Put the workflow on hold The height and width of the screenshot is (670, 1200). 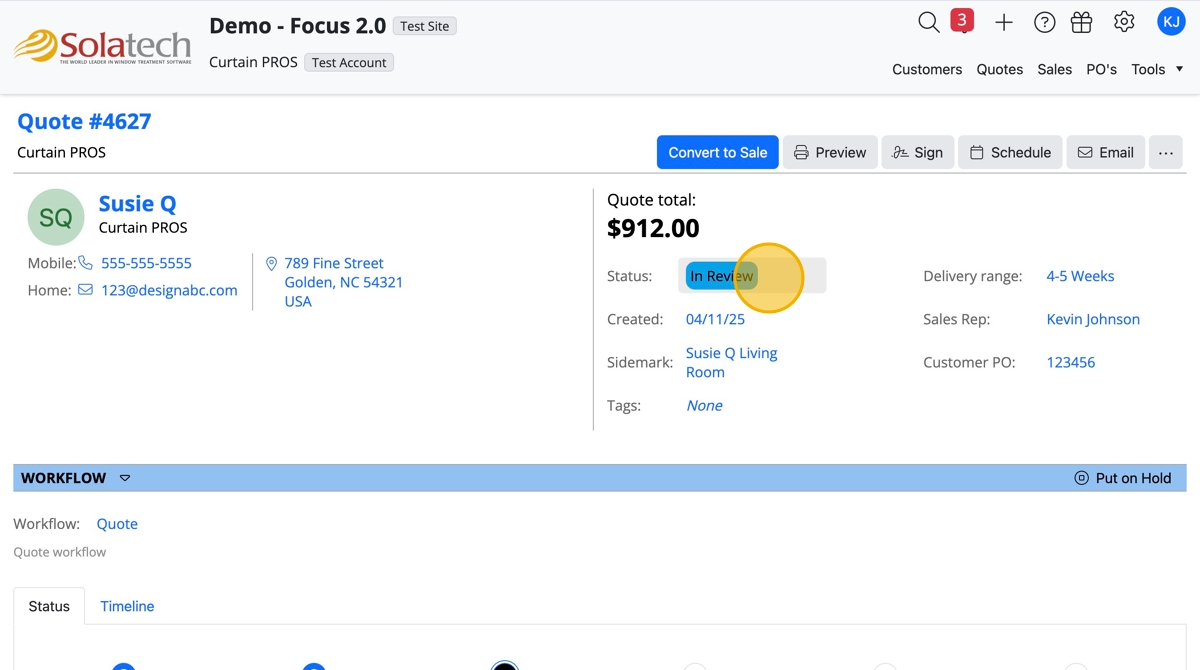pyautogui.click(x=1122, y=478)
